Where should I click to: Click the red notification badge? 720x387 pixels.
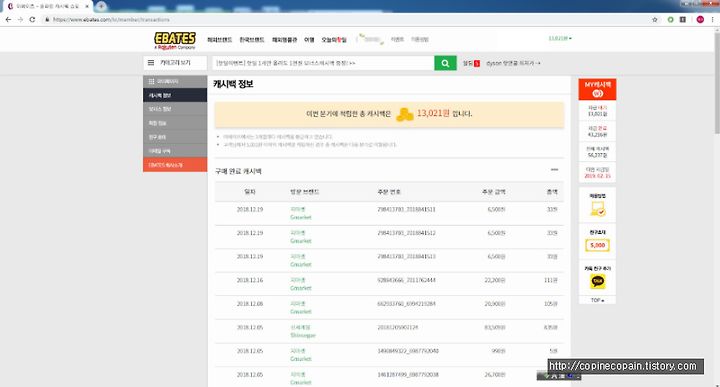click(477, 63)
